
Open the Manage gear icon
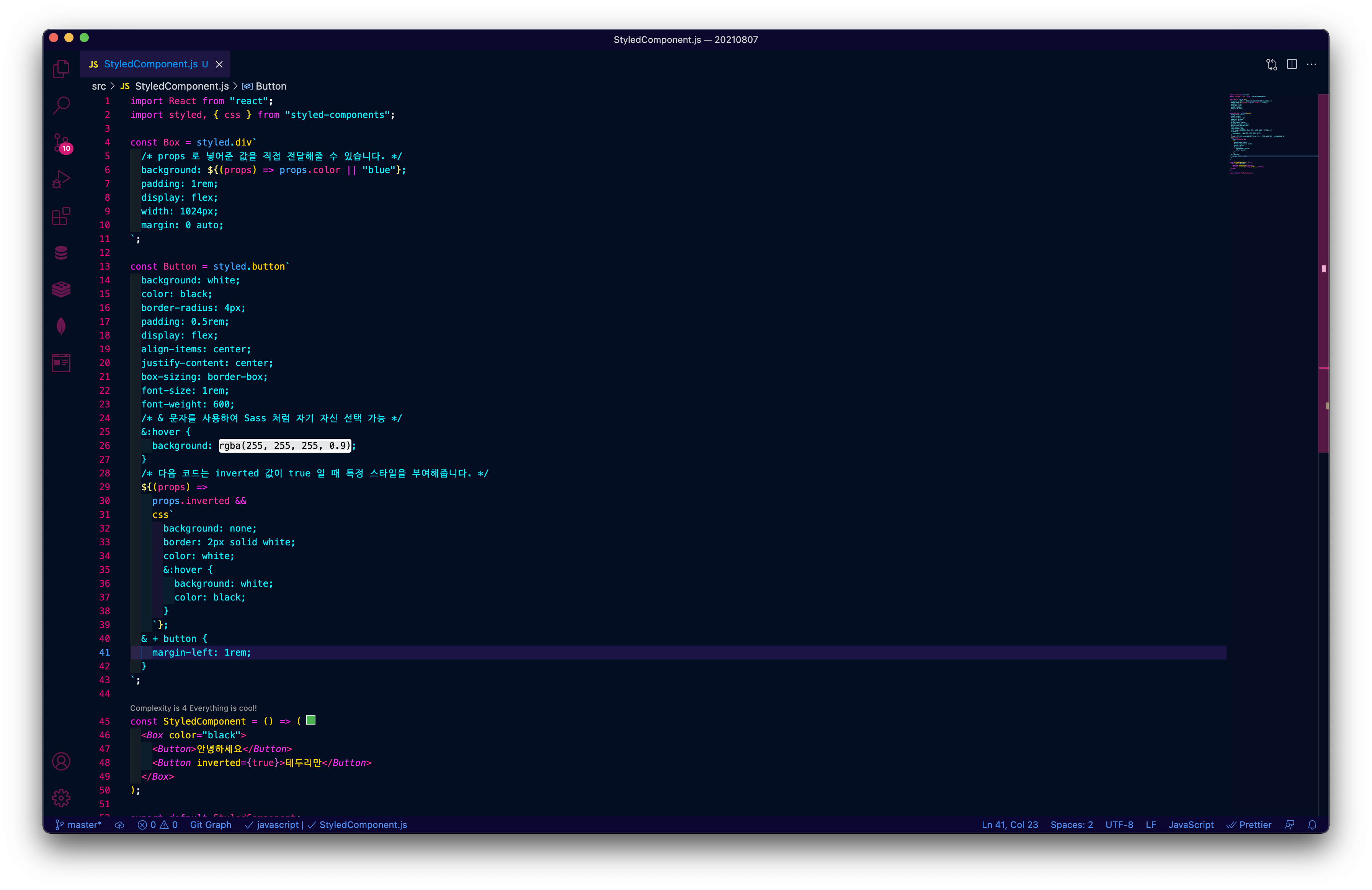[61, 798]
